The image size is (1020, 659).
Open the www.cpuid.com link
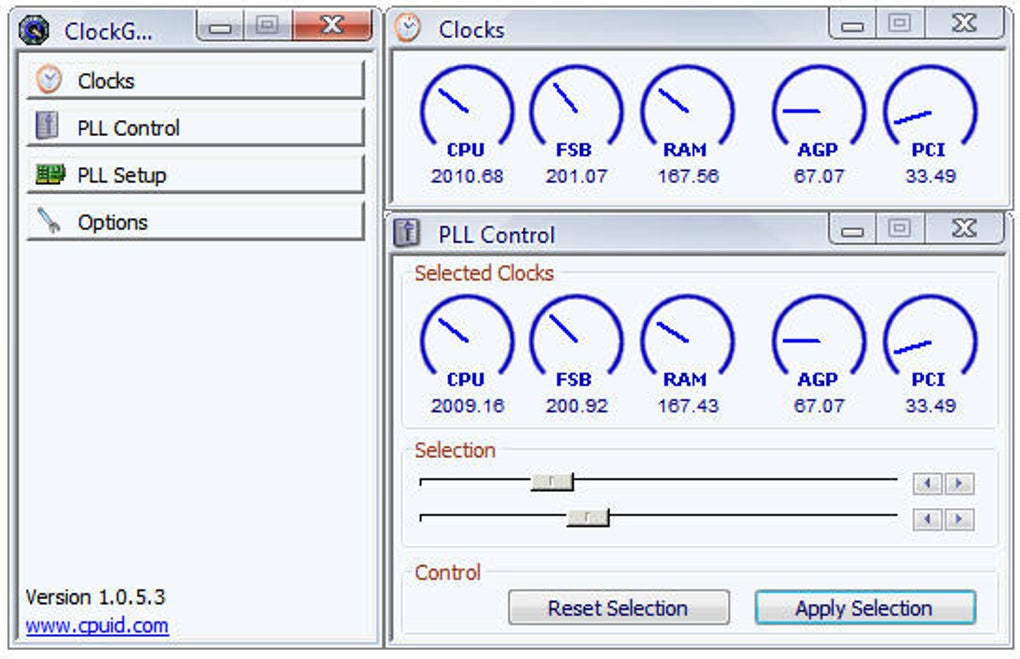(97, 625)
